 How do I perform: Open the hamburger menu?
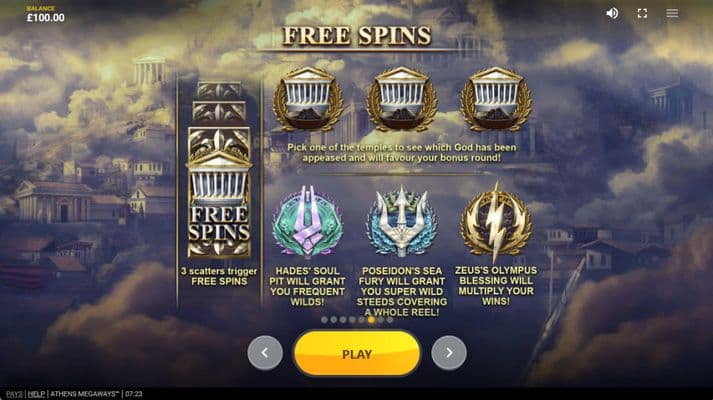pyautogui.click(x=672, y=13)
